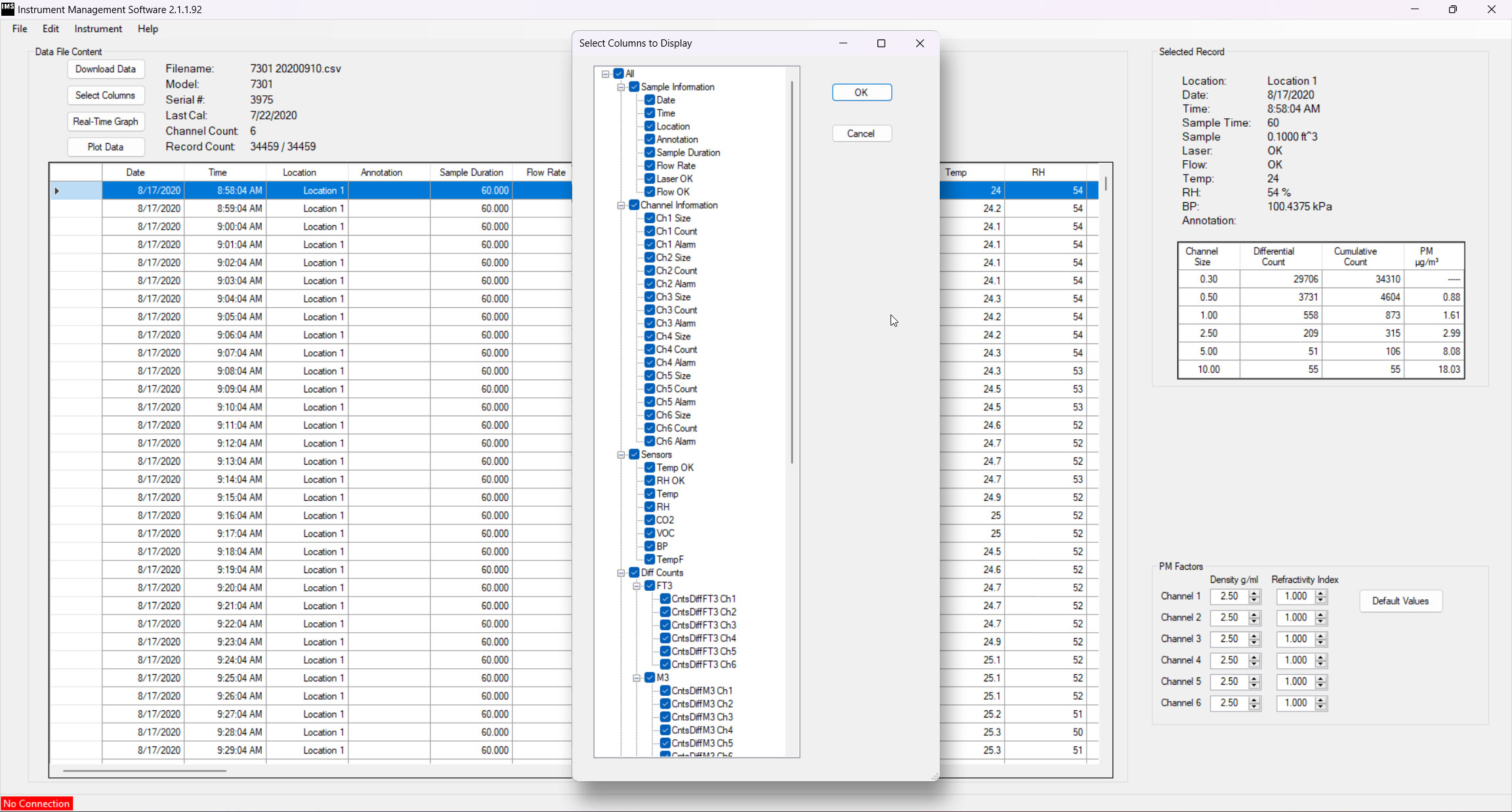Click the column tree vertical scrollbar
The image size is (1512, 812).
(792, 272)
